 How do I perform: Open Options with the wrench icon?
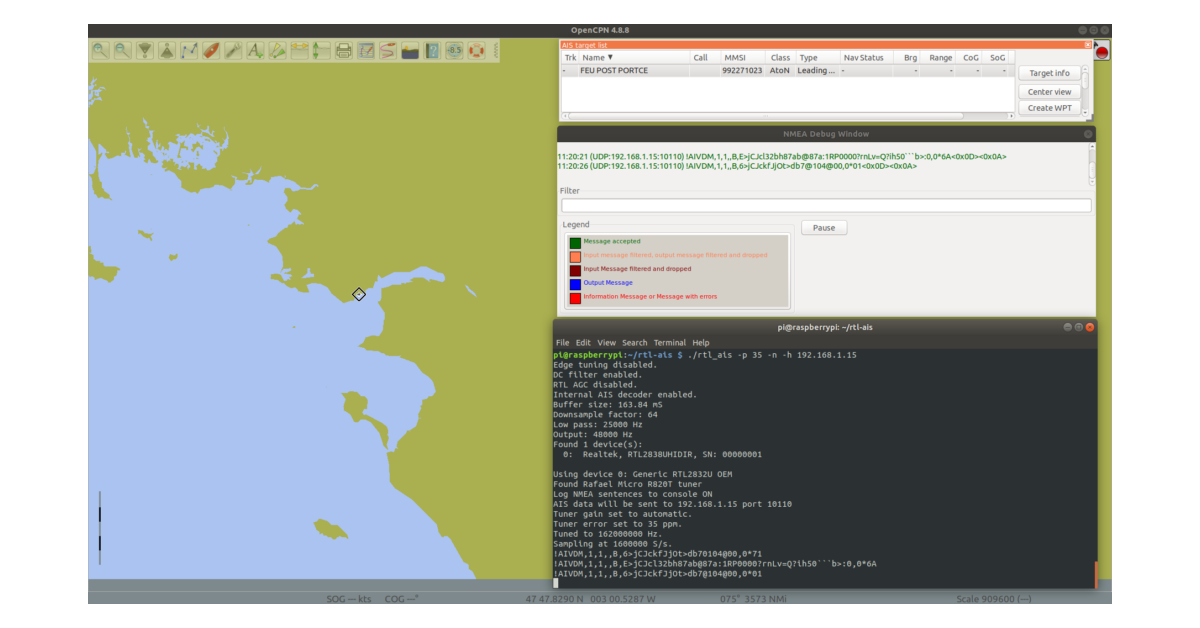[233, 50]
